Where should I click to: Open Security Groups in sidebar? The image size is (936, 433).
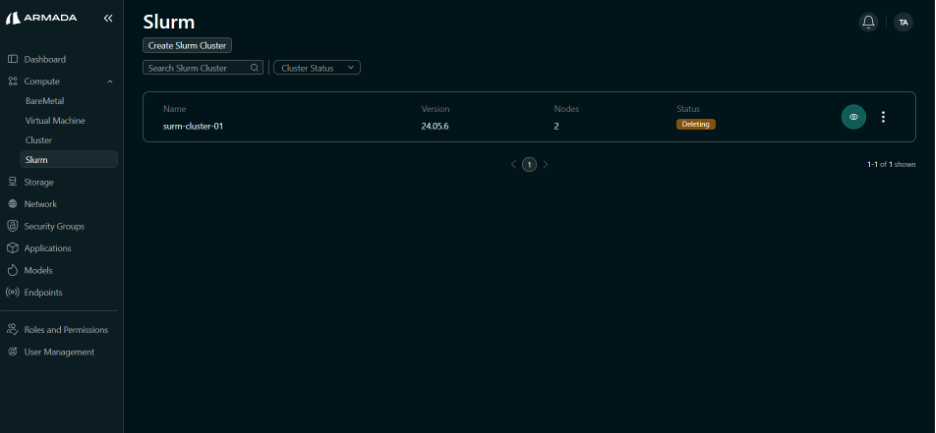click(x=53, y=226)
